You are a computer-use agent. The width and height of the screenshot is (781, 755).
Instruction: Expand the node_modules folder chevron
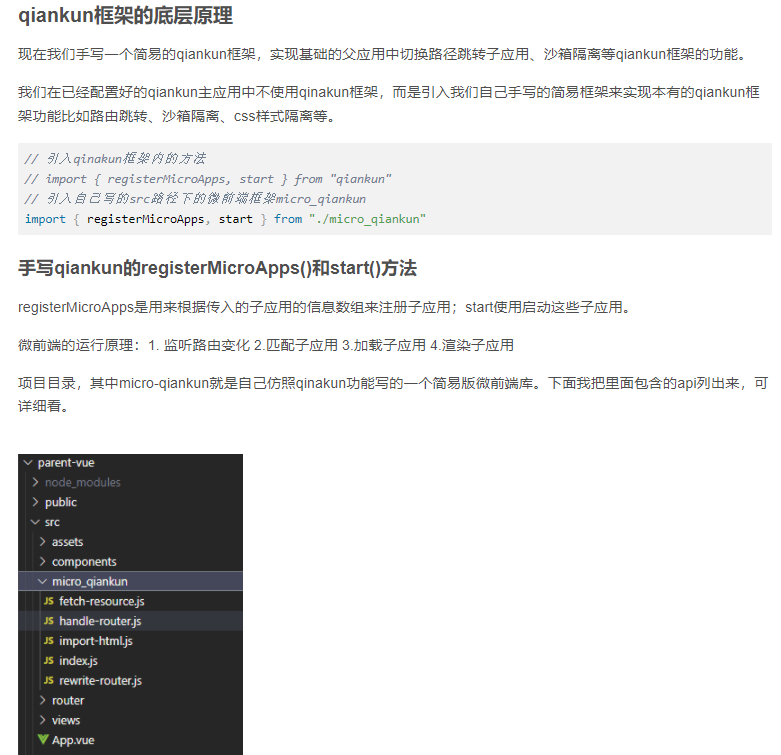(35, 482)
